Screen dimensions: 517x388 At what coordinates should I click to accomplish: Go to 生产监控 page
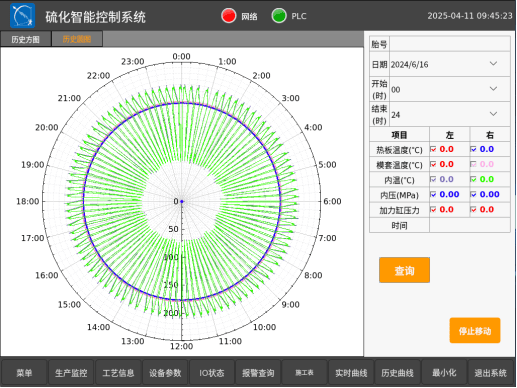(x=71, y=373)
